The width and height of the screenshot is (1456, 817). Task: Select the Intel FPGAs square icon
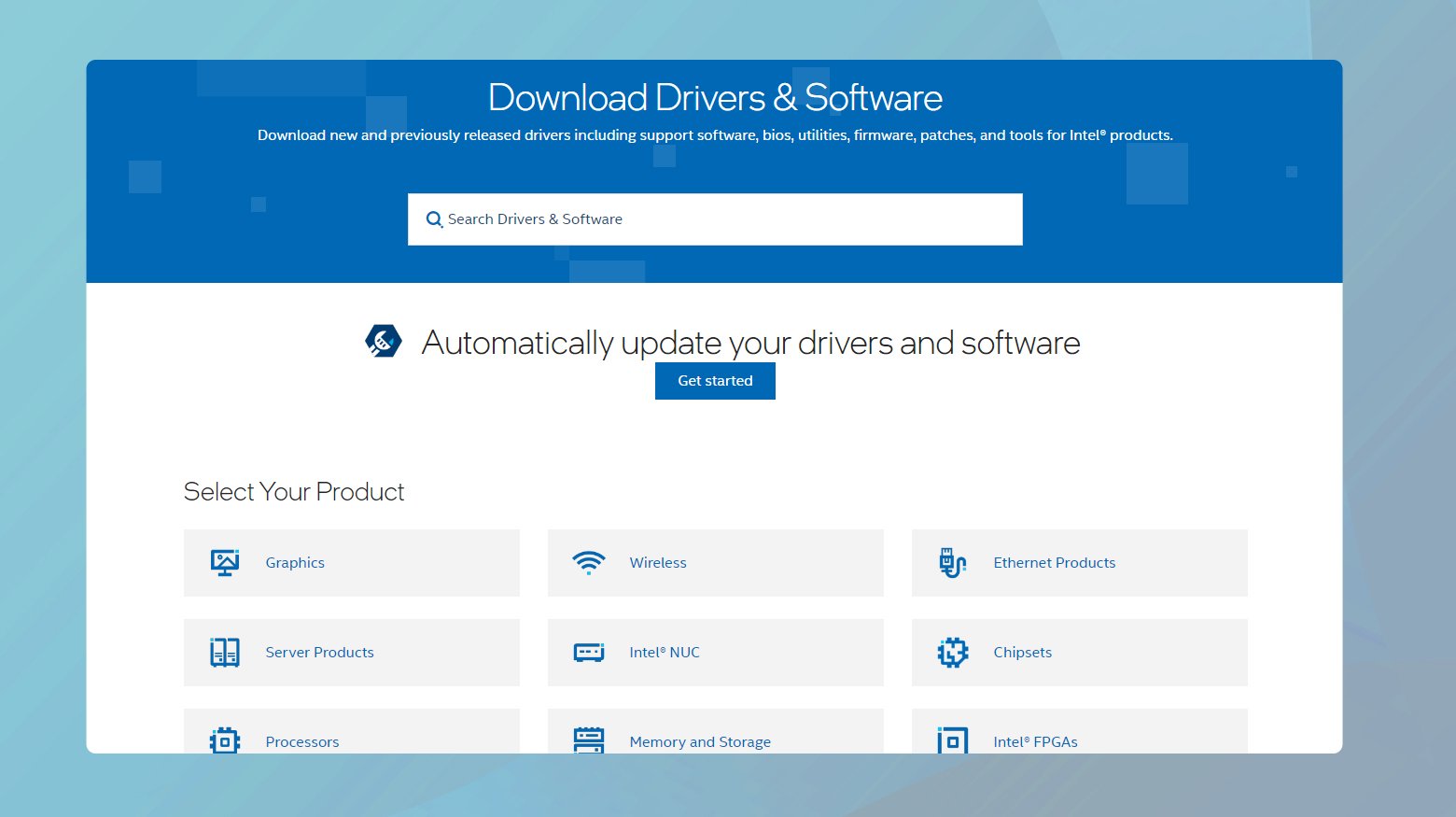tap(952, 740)
